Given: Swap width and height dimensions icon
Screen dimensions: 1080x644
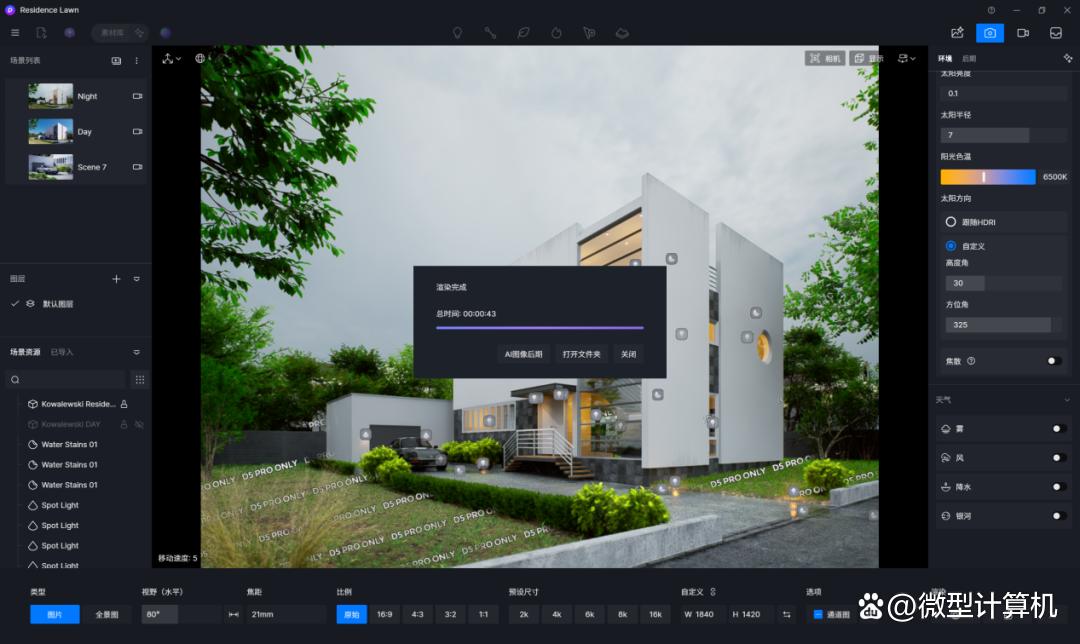Looking at the screenshot, I should click(786, 614).
